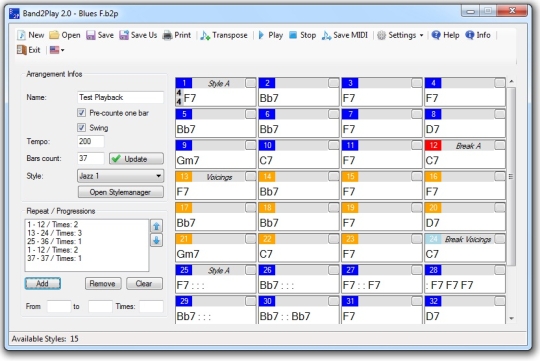Click the Bars count field
Screen dimensions: 540x361
pyautogui.click(x=91, y=158)
